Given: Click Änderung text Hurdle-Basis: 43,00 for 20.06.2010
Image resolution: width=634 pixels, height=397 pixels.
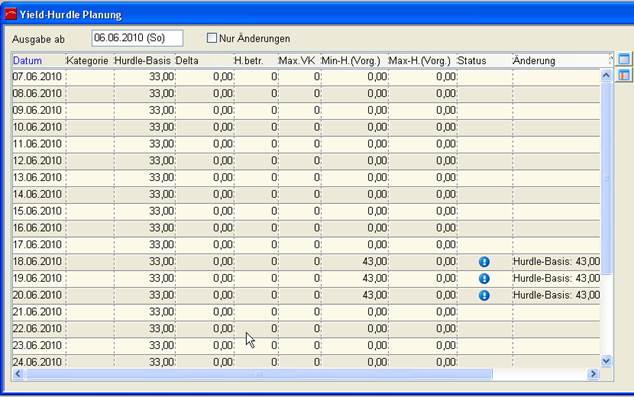Looking at the screenshot, I should [x=556, y=295].
